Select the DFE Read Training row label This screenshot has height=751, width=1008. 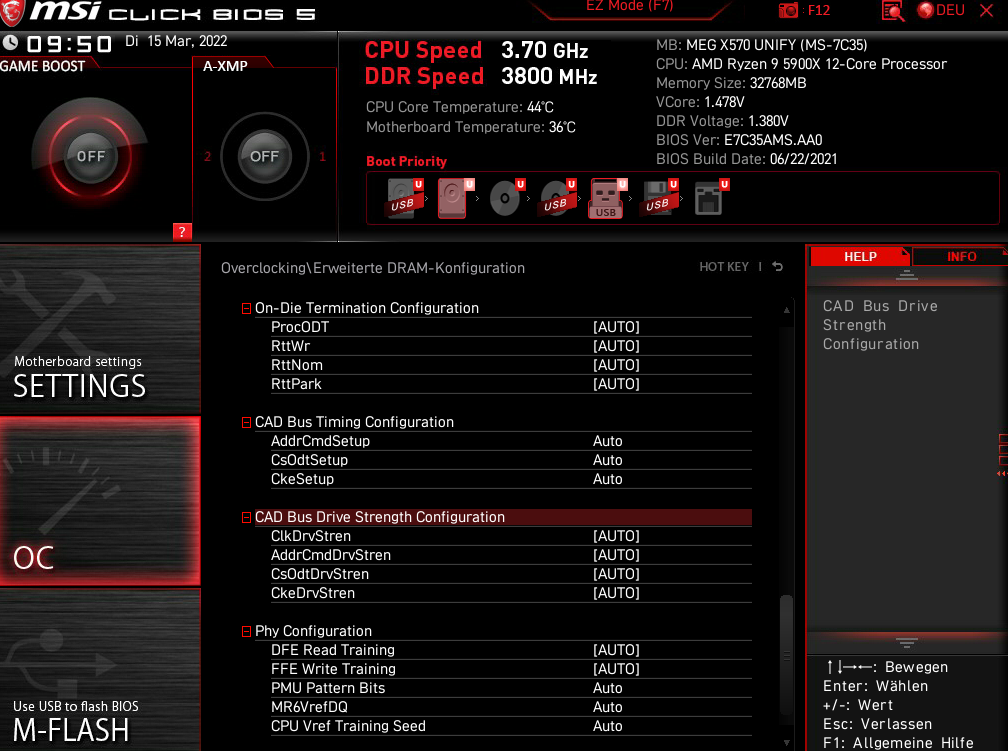tap(333, 650)
